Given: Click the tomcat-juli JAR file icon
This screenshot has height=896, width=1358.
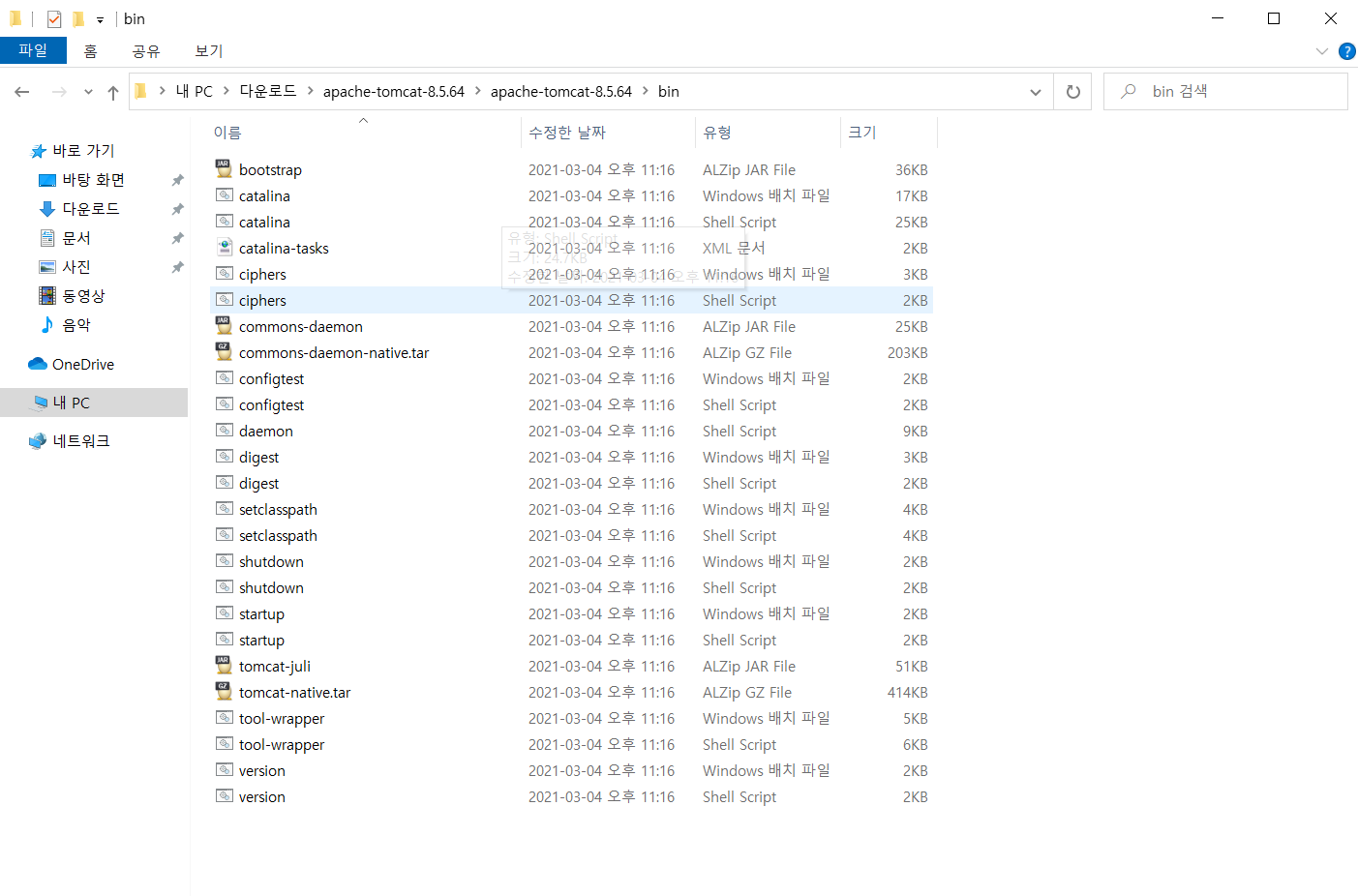Looking at the screenshot, I should point(224,666).
